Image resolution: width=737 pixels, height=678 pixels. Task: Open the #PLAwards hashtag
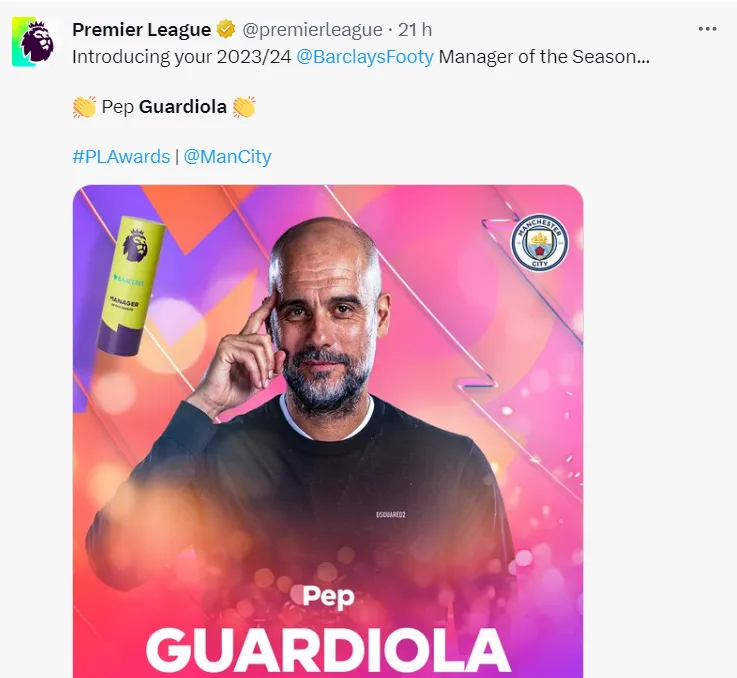click(121, 157)
